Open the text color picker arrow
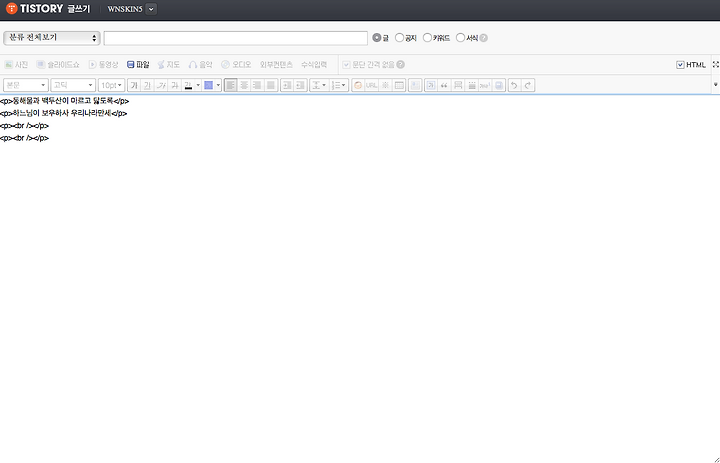Screen dimensions: 720x463 (x=198, y=85)
